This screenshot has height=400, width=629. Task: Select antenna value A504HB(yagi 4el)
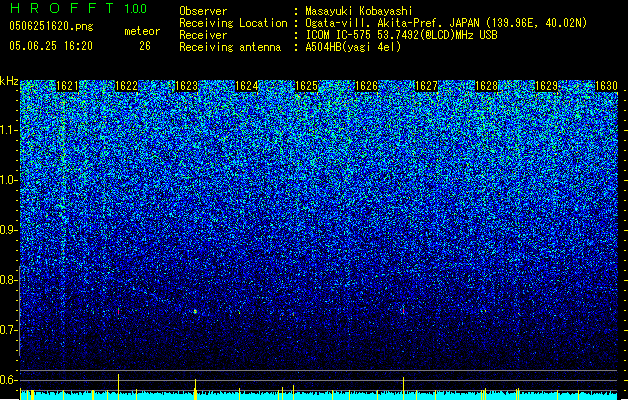[x=353, y=47]
